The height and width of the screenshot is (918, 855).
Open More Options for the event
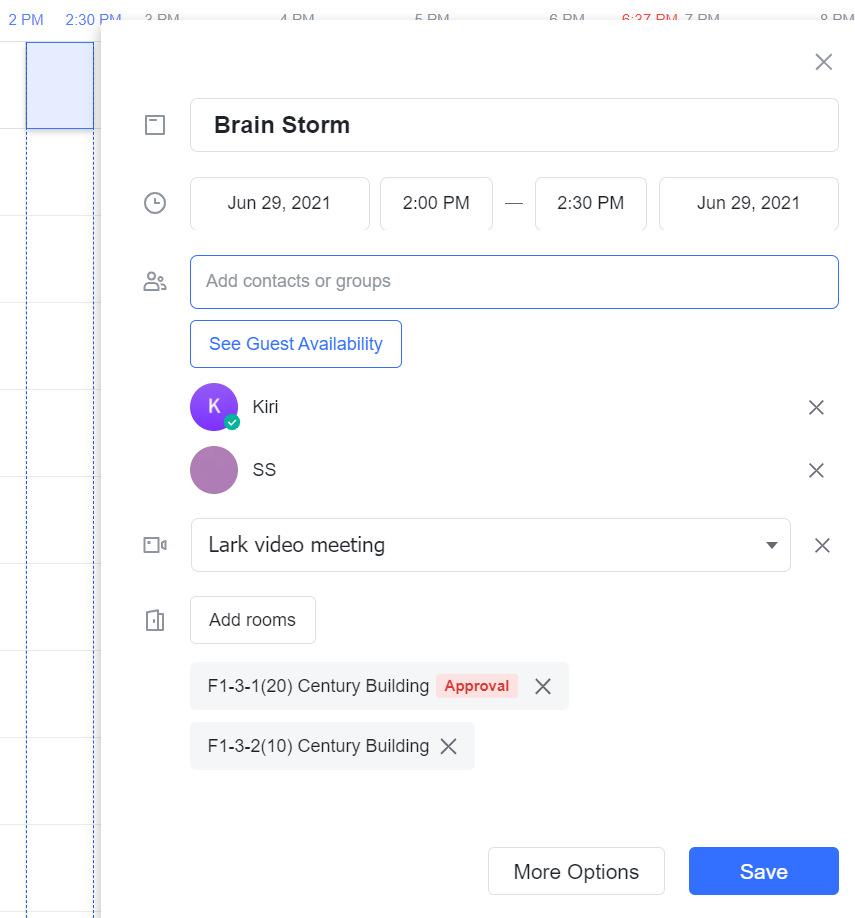click(x=576, y=871)
